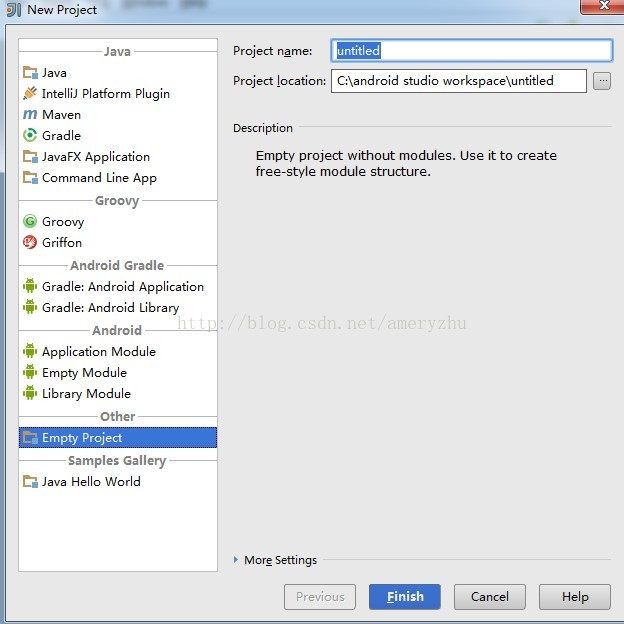Click into the Project location field
This screenshot has height=624, width=624.
459,81
